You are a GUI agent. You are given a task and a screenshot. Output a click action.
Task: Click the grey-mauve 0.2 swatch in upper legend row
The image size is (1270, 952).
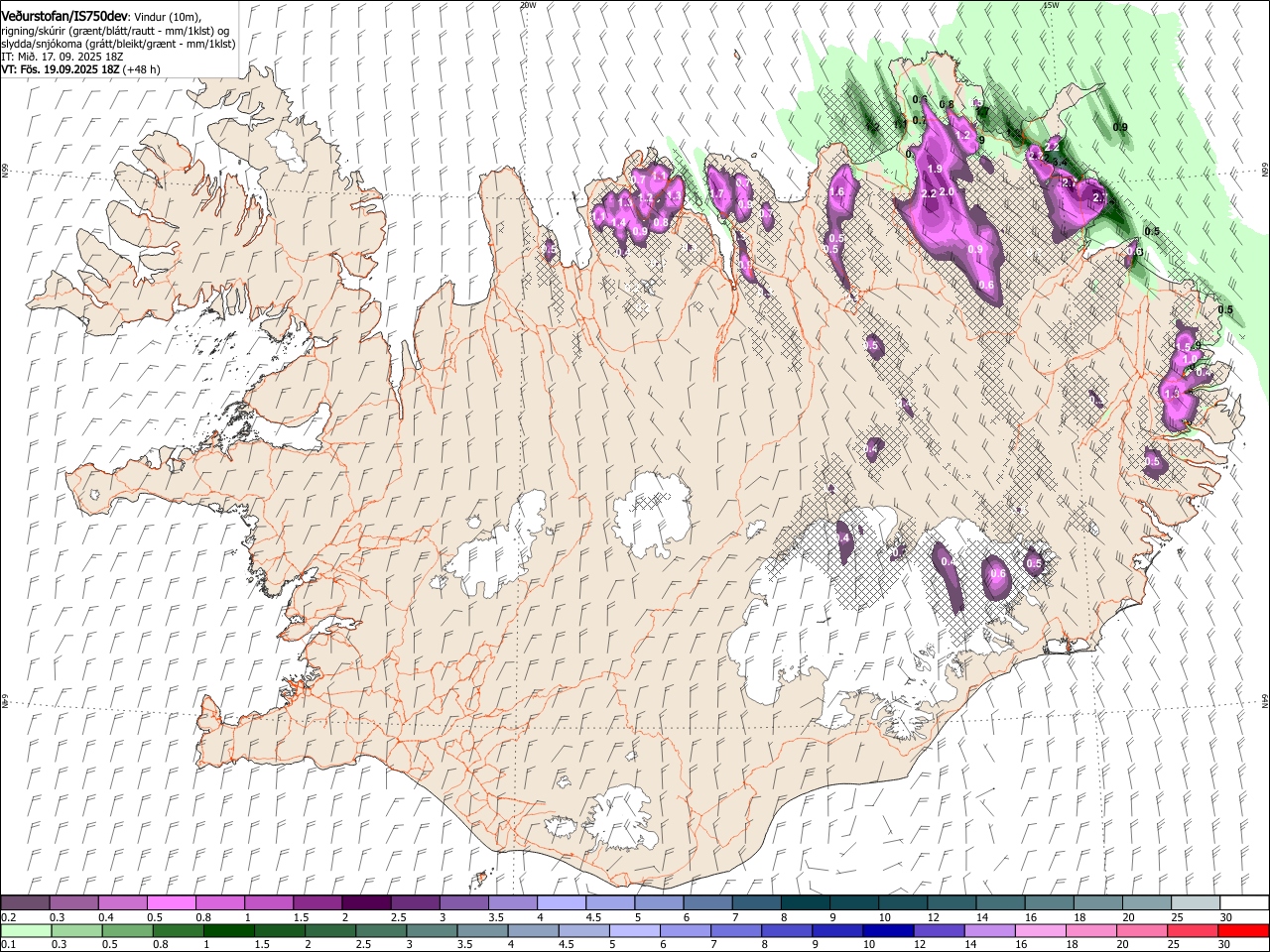(x=26, y=902)
